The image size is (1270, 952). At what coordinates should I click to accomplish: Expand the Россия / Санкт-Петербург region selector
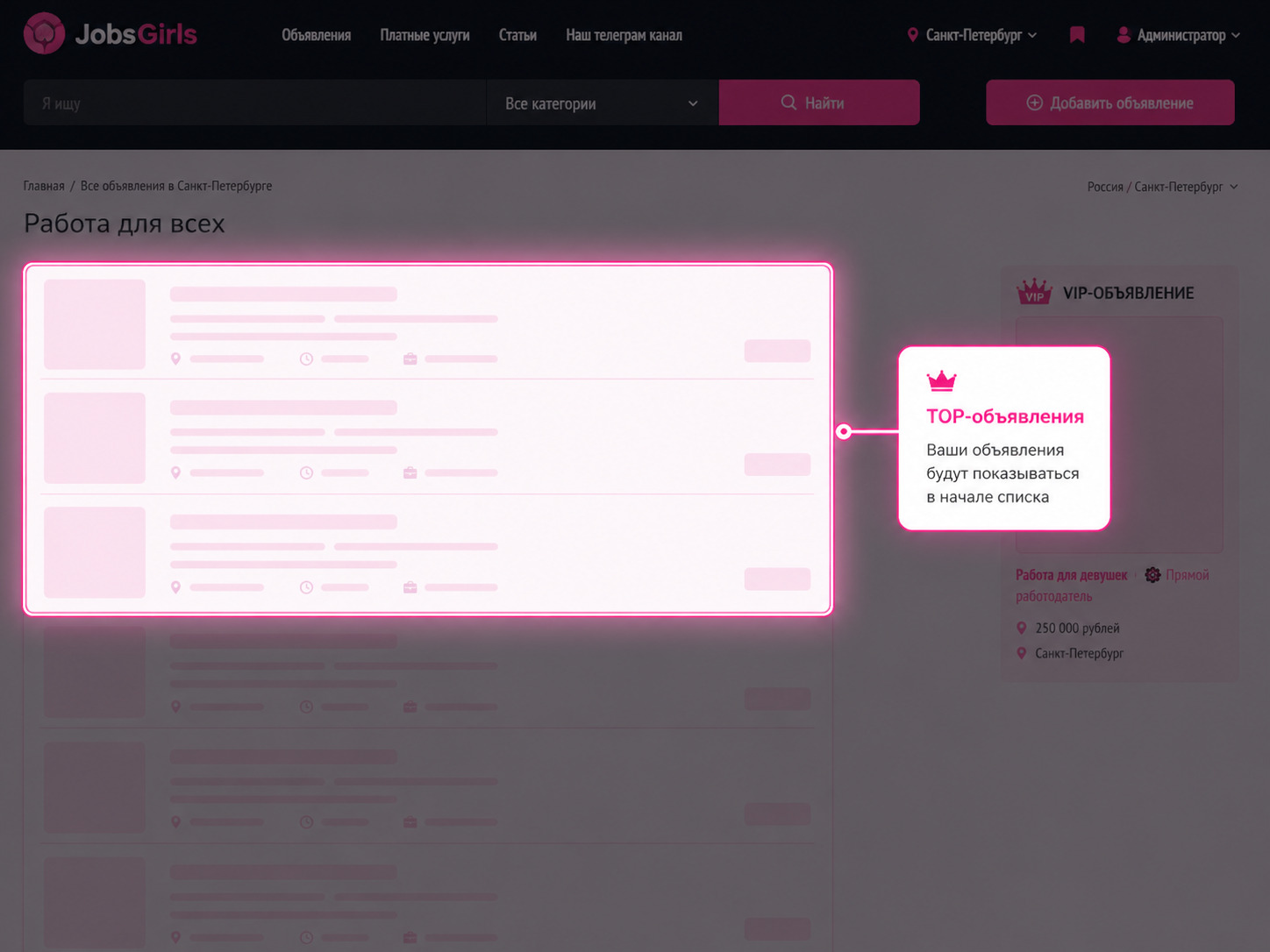click(1162, 187)
